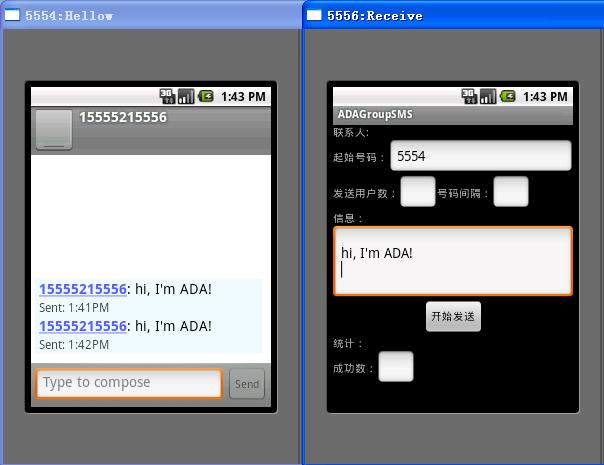Viewport: 604px width, 465px height.
Task: Tap the contact avatar for 15555215556
Action: (x=54, y=129)
